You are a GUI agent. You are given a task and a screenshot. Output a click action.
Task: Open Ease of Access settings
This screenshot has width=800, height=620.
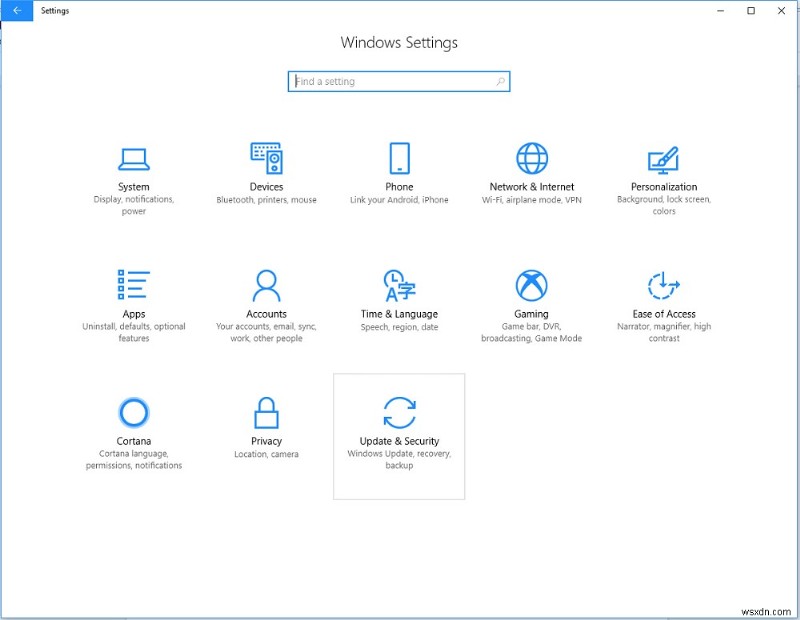[663, 299]
